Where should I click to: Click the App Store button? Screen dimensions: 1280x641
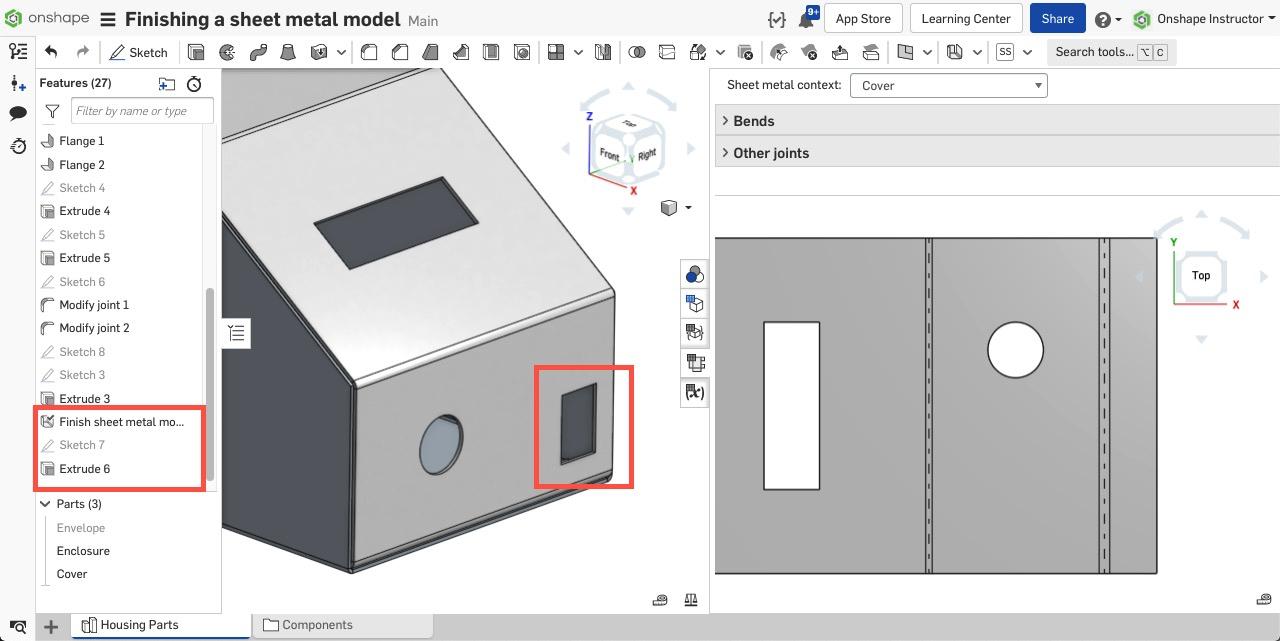[862, 18]
